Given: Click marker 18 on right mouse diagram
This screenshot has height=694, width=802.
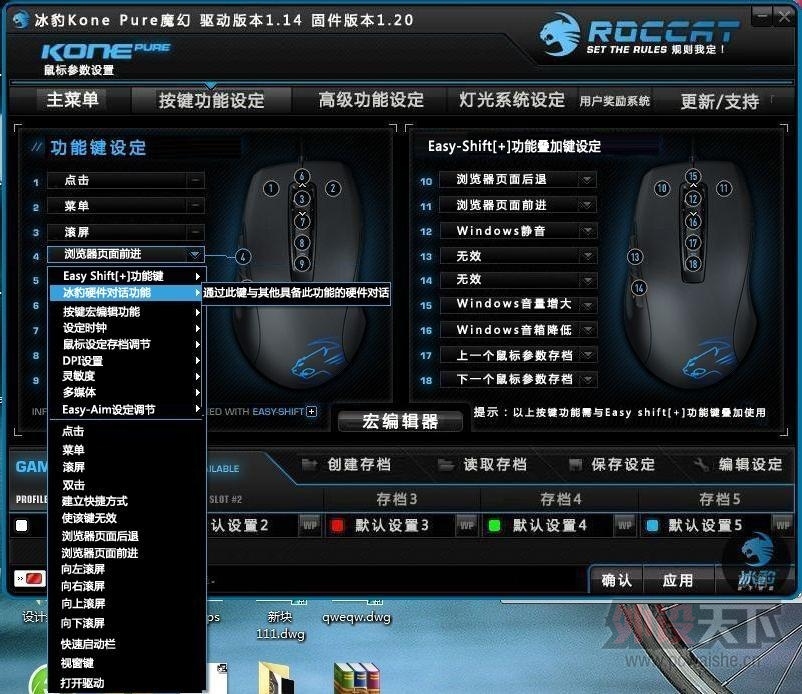Looking at the screenshot, I should (x=693, y=264).
